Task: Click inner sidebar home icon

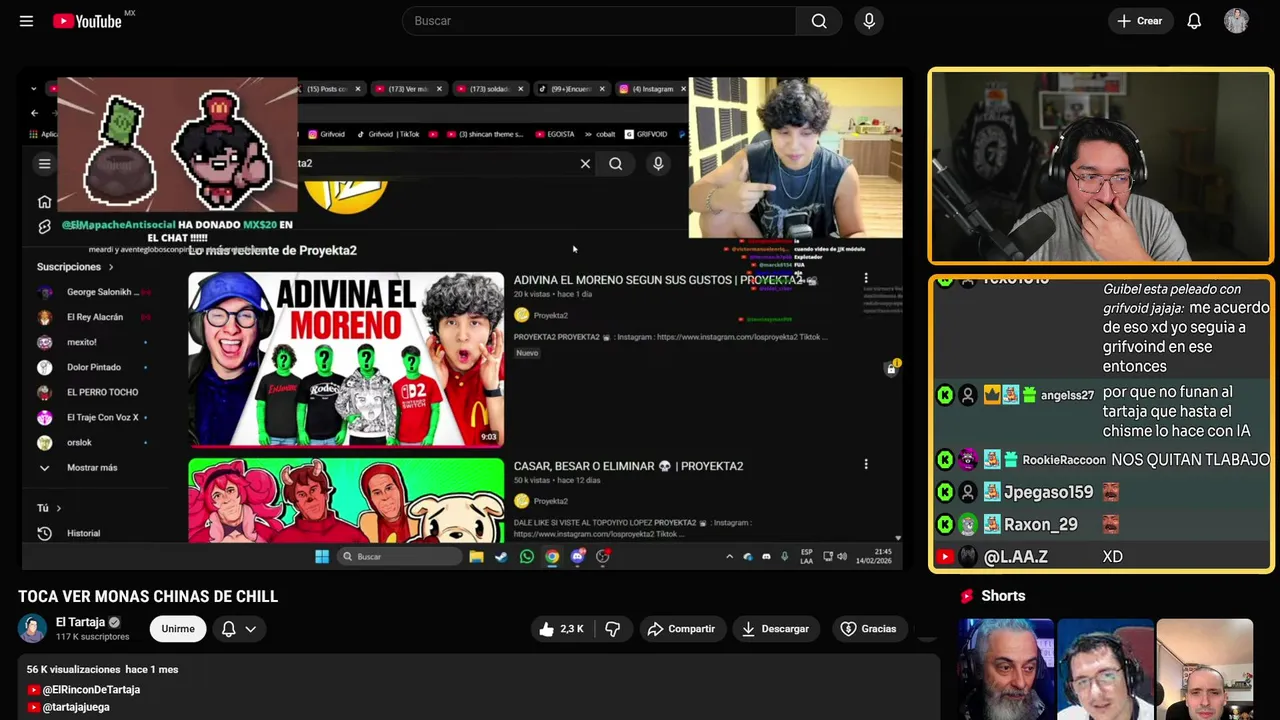Action: (44, 202)
